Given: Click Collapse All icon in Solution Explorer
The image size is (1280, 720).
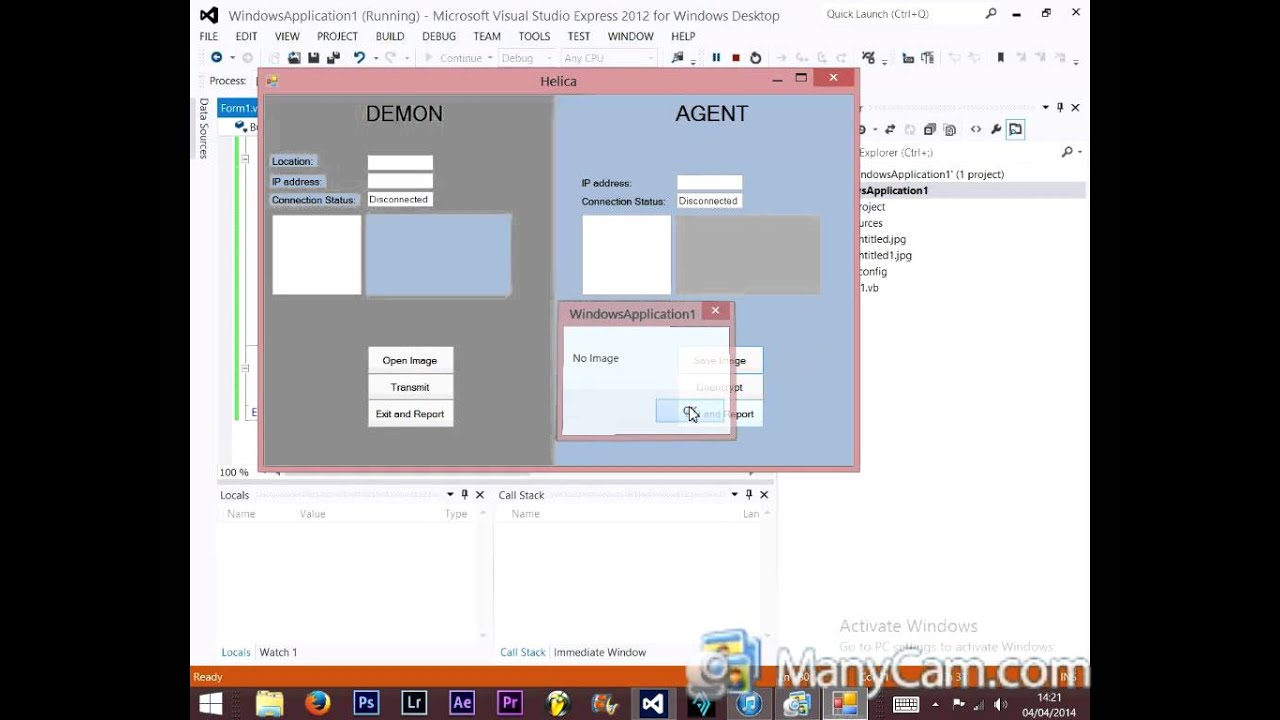Looking at the screenshot, I should tap(930, 129).
